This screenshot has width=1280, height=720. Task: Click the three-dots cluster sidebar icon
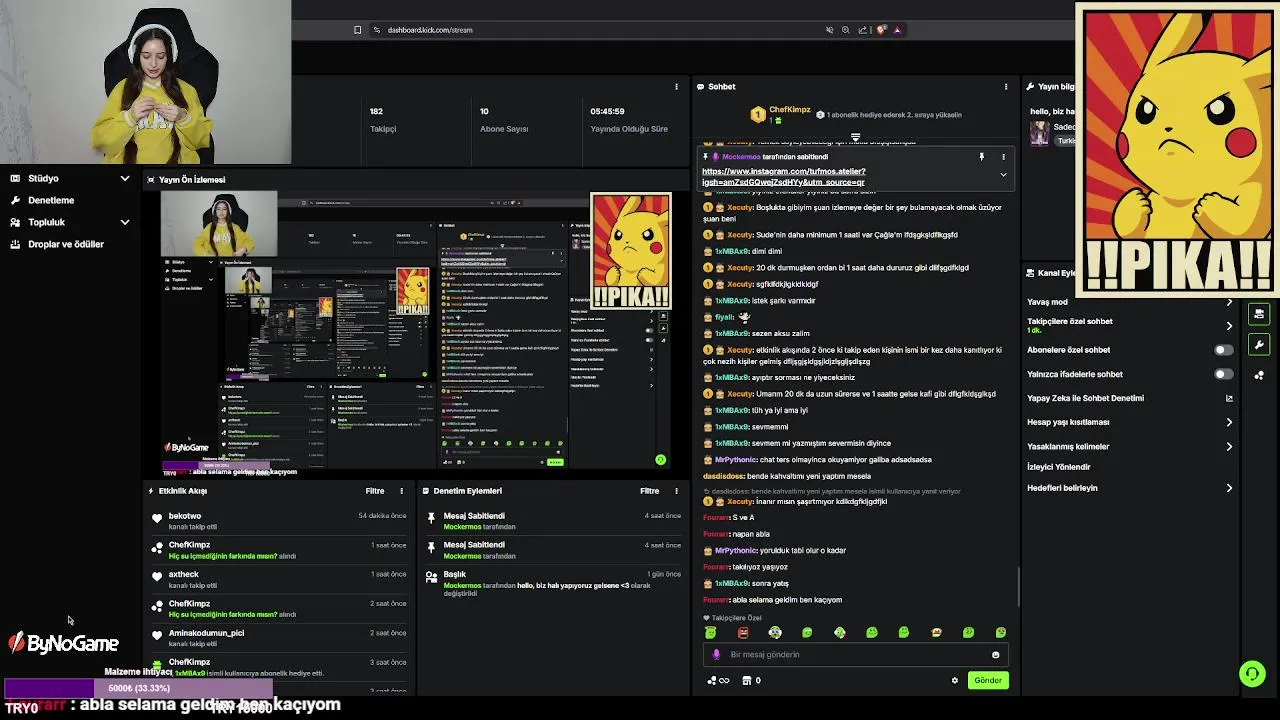1259,375
